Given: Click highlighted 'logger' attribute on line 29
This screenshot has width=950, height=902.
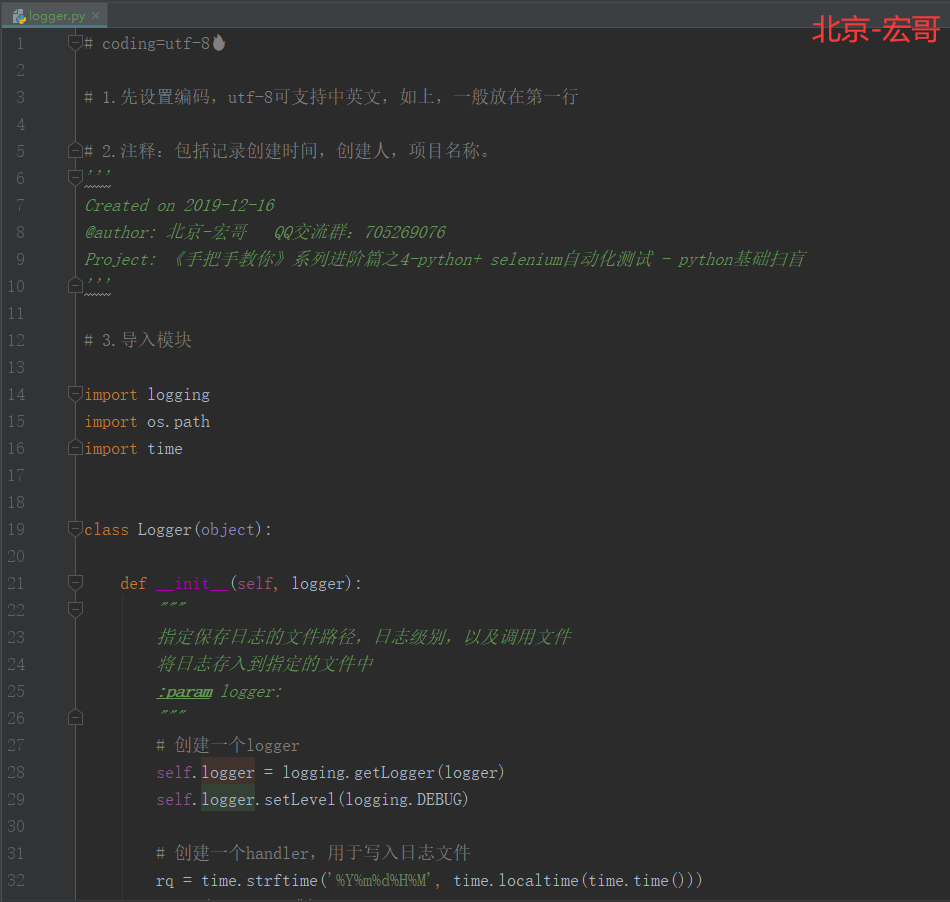Looking at the screenshot, I should pyautogui.click(x=228, y=800).
